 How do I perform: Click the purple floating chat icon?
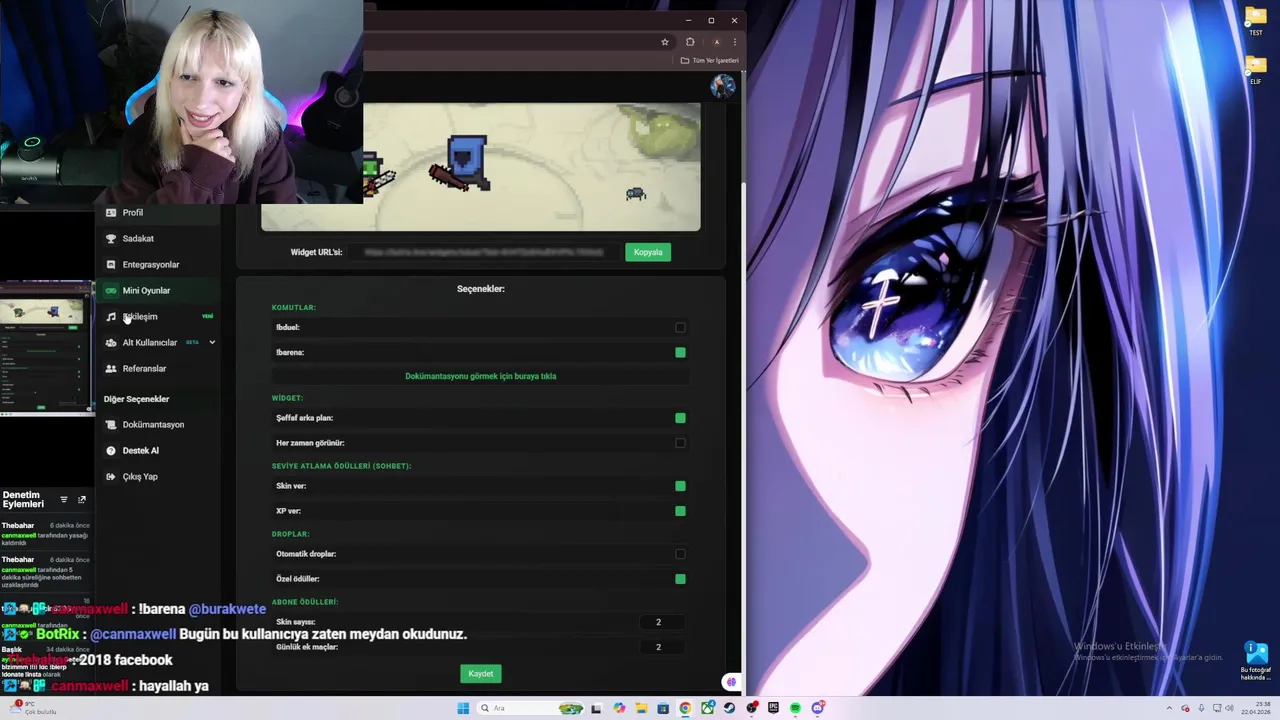731,682
